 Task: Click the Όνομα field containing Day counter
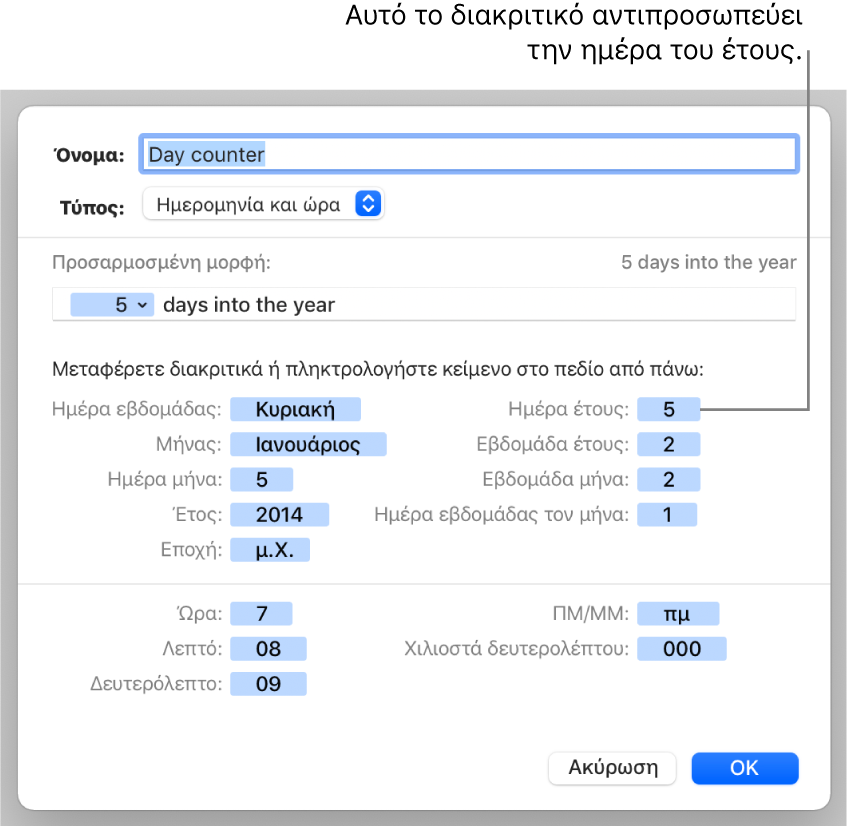[x=469, y=154]
